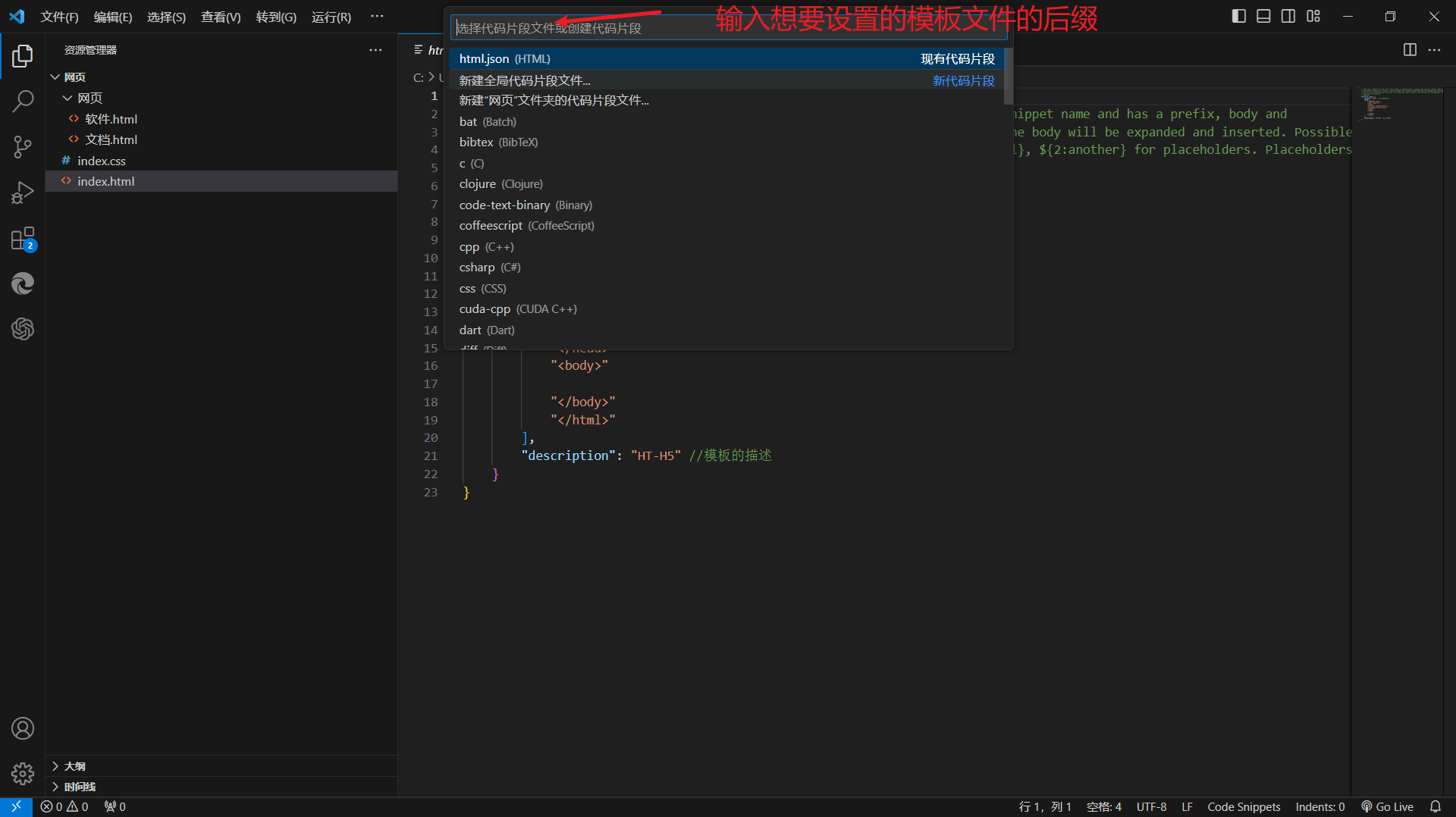Expand the 时间线 timeline section
The height and width of the screenshot is (817, 1456).
221,787
